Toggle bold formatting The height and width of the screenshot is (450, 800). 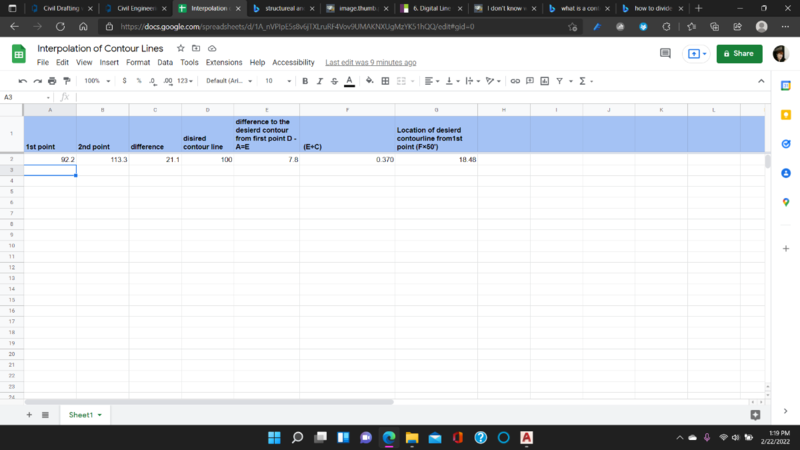pyautogui.click(x=305, y=81)
